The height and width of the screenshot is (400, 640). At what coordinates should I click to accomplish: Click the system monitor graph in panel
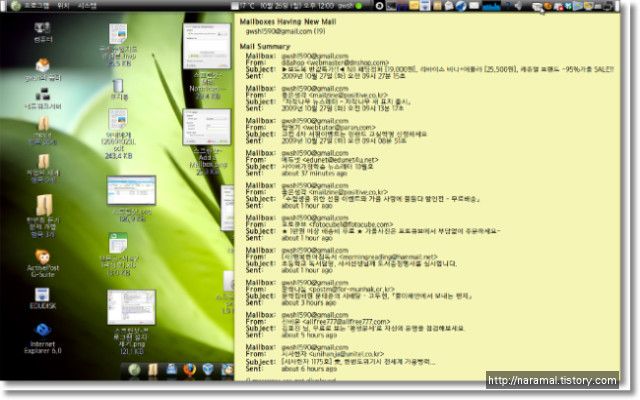[x=491, y=6]
